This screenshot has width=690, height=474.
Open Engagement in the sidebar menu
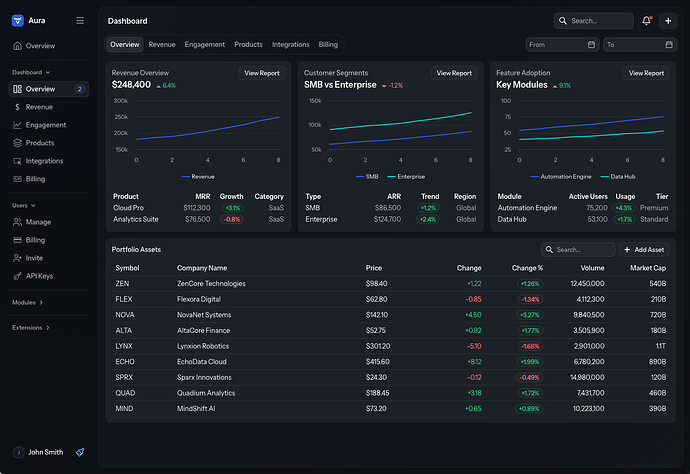[46, 125]
